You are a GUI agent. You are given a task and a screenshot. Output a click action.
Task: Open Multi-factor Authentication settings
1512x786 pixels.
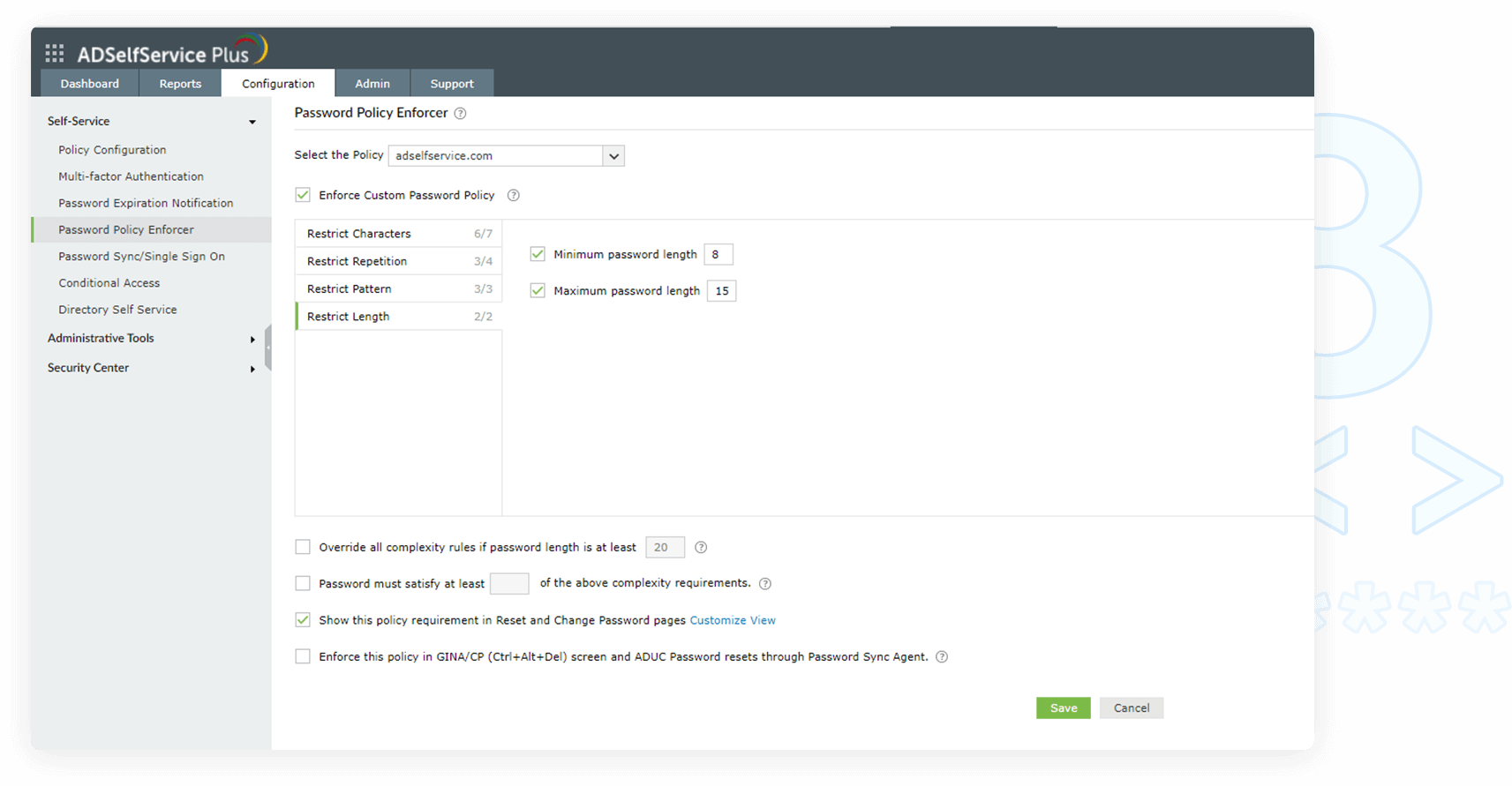pos(131,176)
